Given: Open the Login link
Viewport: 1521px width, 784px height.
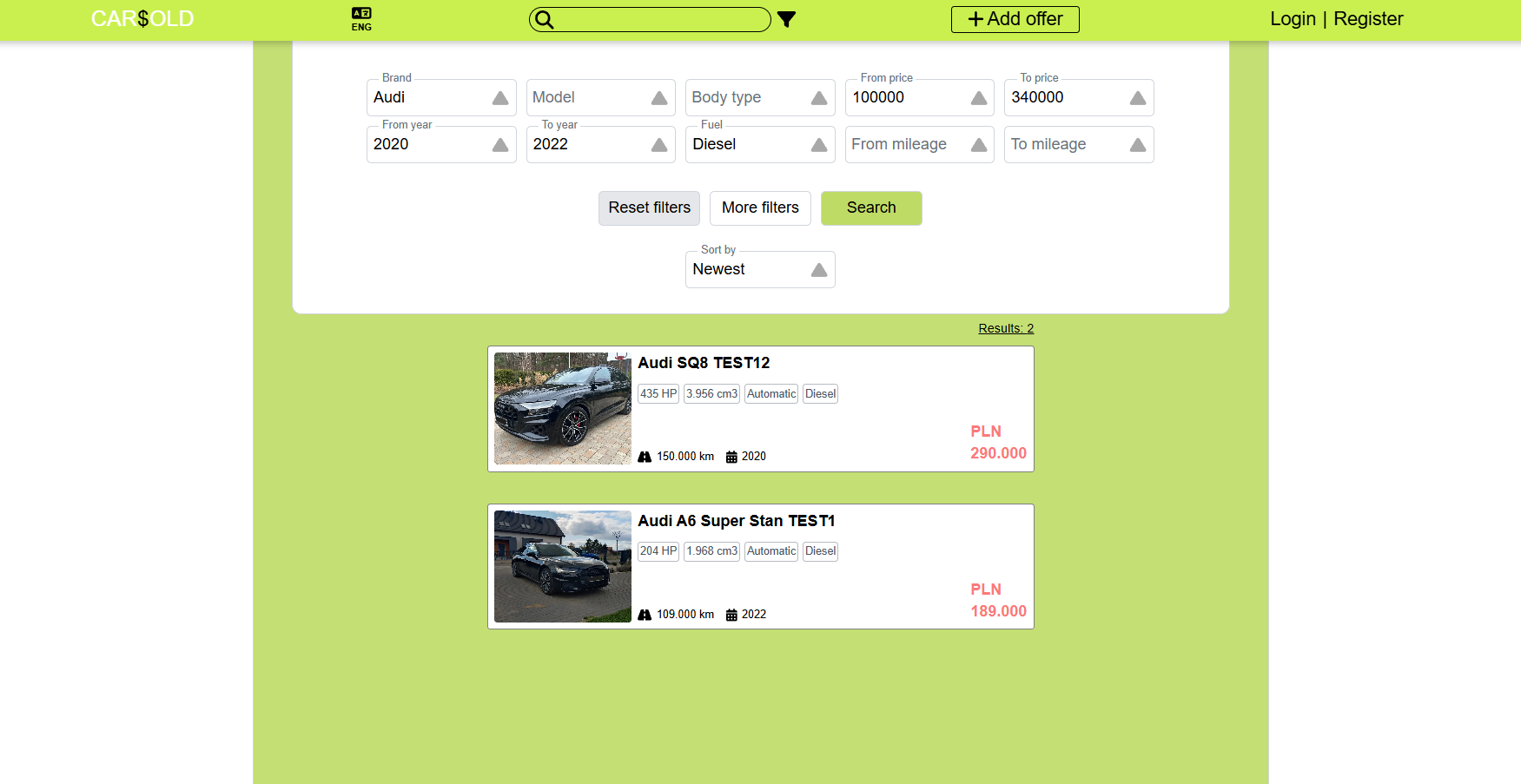Looking at the screenshot, I should coord(1293,19).
